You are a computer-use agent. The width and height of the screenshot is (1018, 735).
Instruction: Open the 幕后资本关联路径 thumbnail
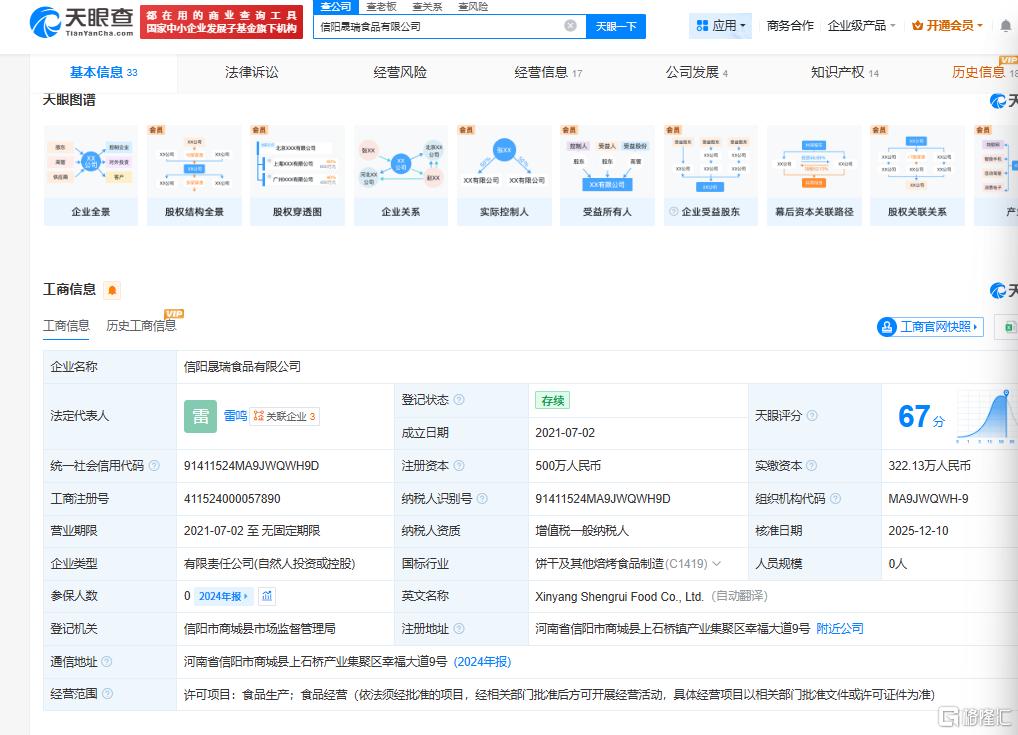point(814,175)
